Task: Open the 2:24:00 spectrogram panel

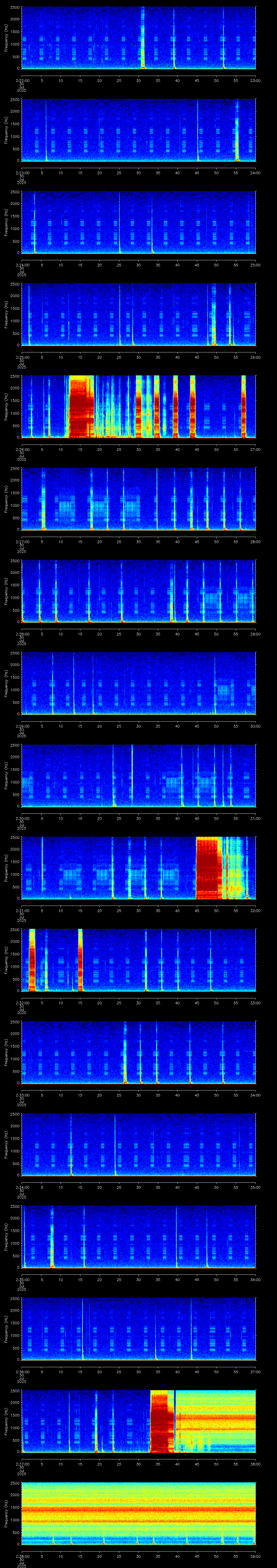Action: point(138,222)
